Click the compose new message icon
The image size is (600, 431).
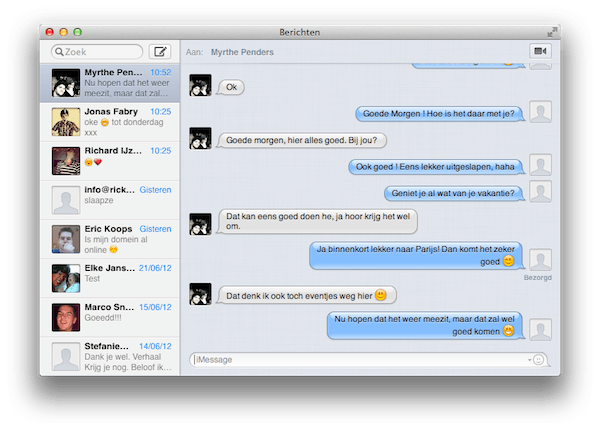click(160, 52)
